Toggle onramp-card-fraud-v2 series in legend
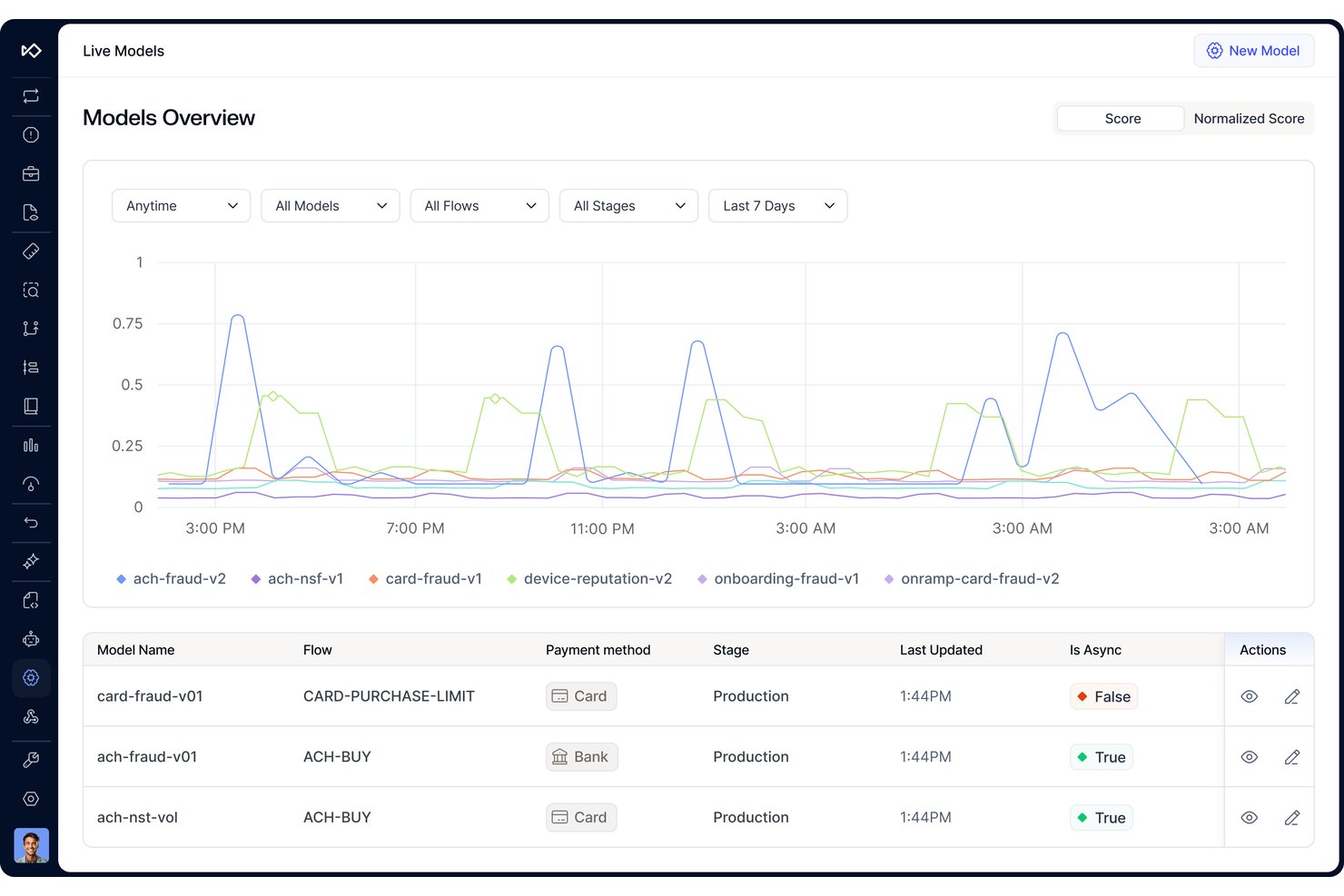Image resolution: width=1344 pixels, height=896 pixels. click(972, 579)
